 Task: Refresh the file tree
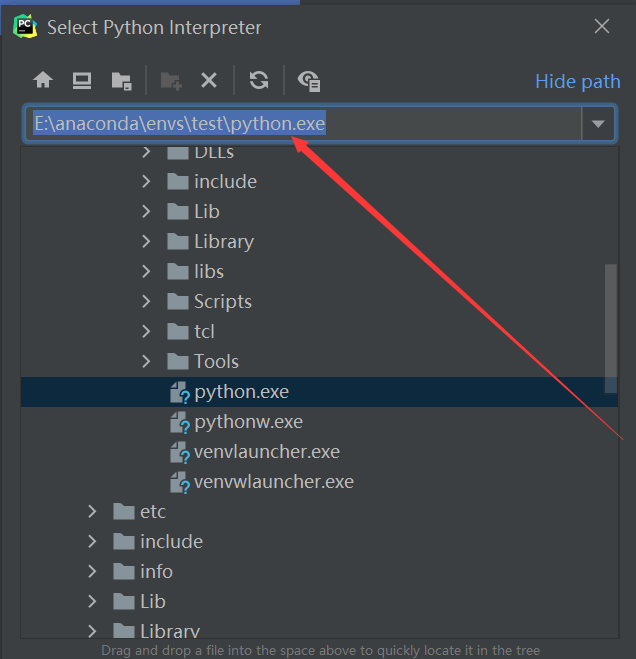pos(259,80)
